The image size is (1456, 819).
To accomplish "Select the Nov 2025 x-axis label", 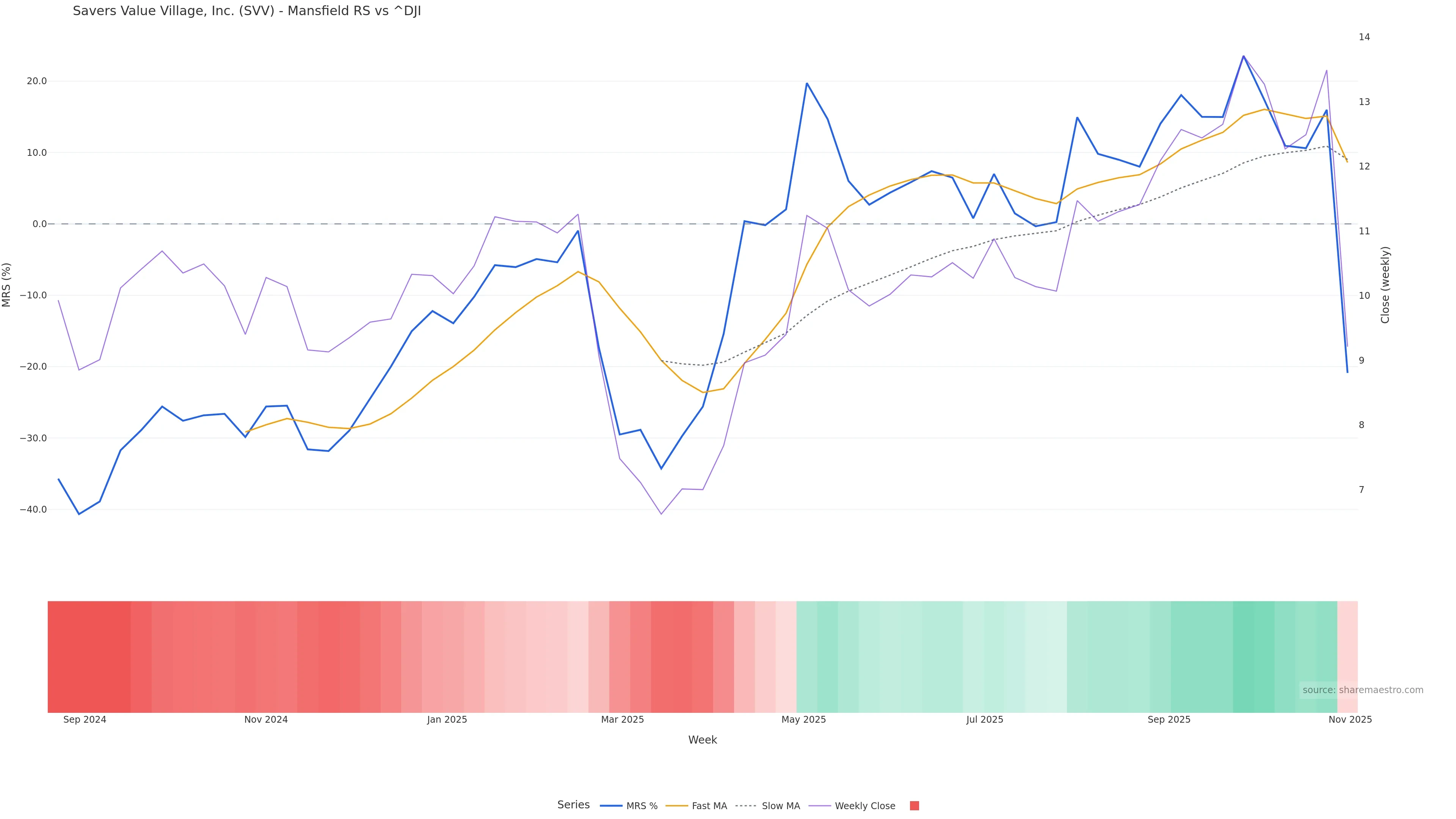I will [x=1350, y=720].
